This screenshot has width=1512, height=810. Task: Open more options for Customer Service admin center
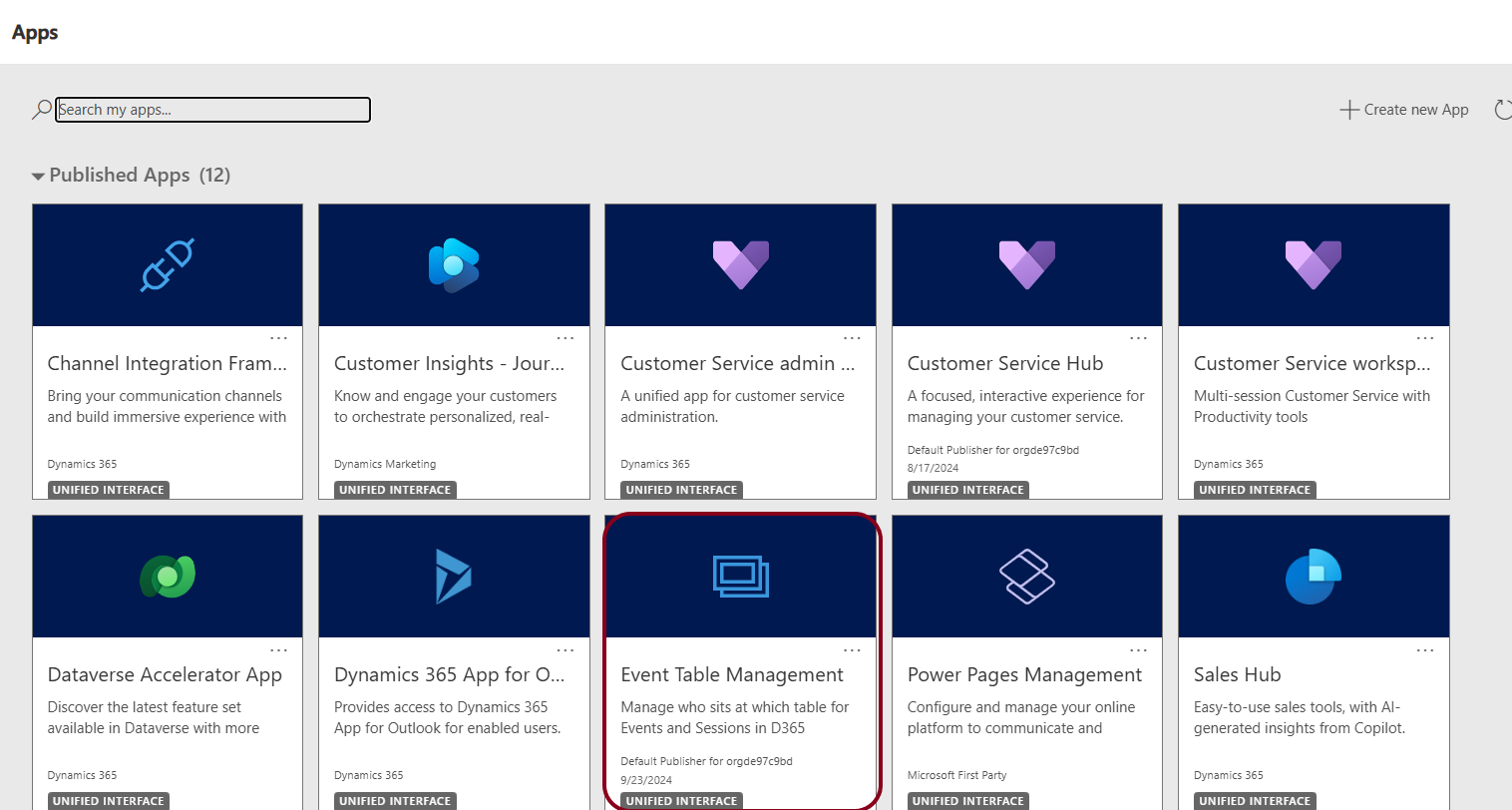[852, 339]
